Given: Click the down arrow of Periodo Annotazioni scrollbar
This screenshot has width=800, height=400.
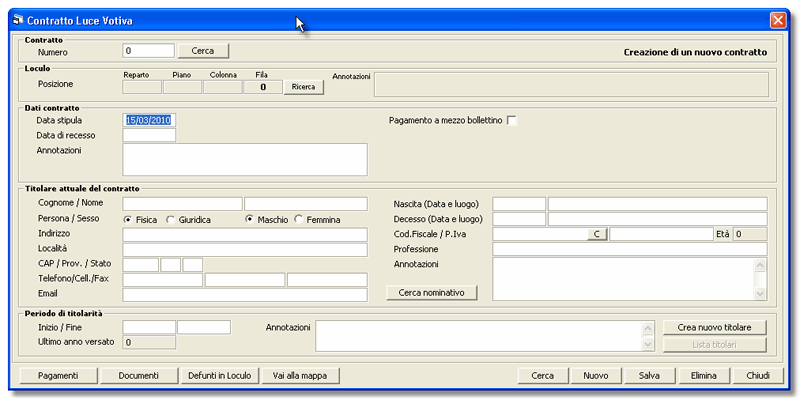Looking at the screenshot, I should 648,344.
